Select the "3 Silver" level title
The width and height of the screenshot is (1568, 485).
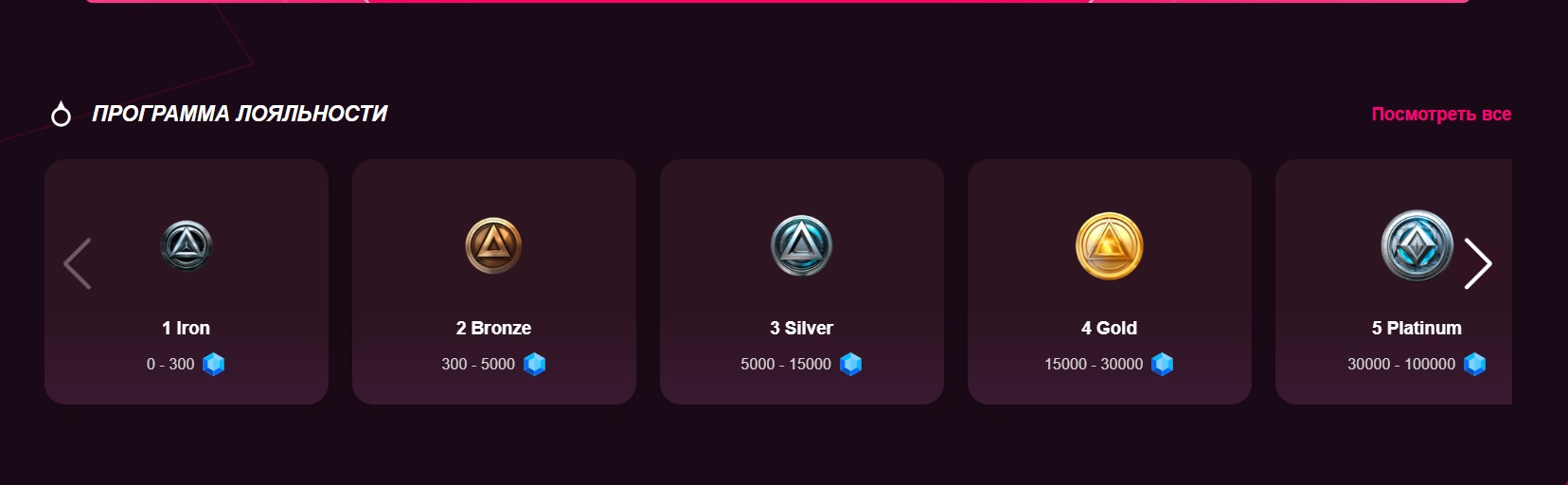[801, 328]
